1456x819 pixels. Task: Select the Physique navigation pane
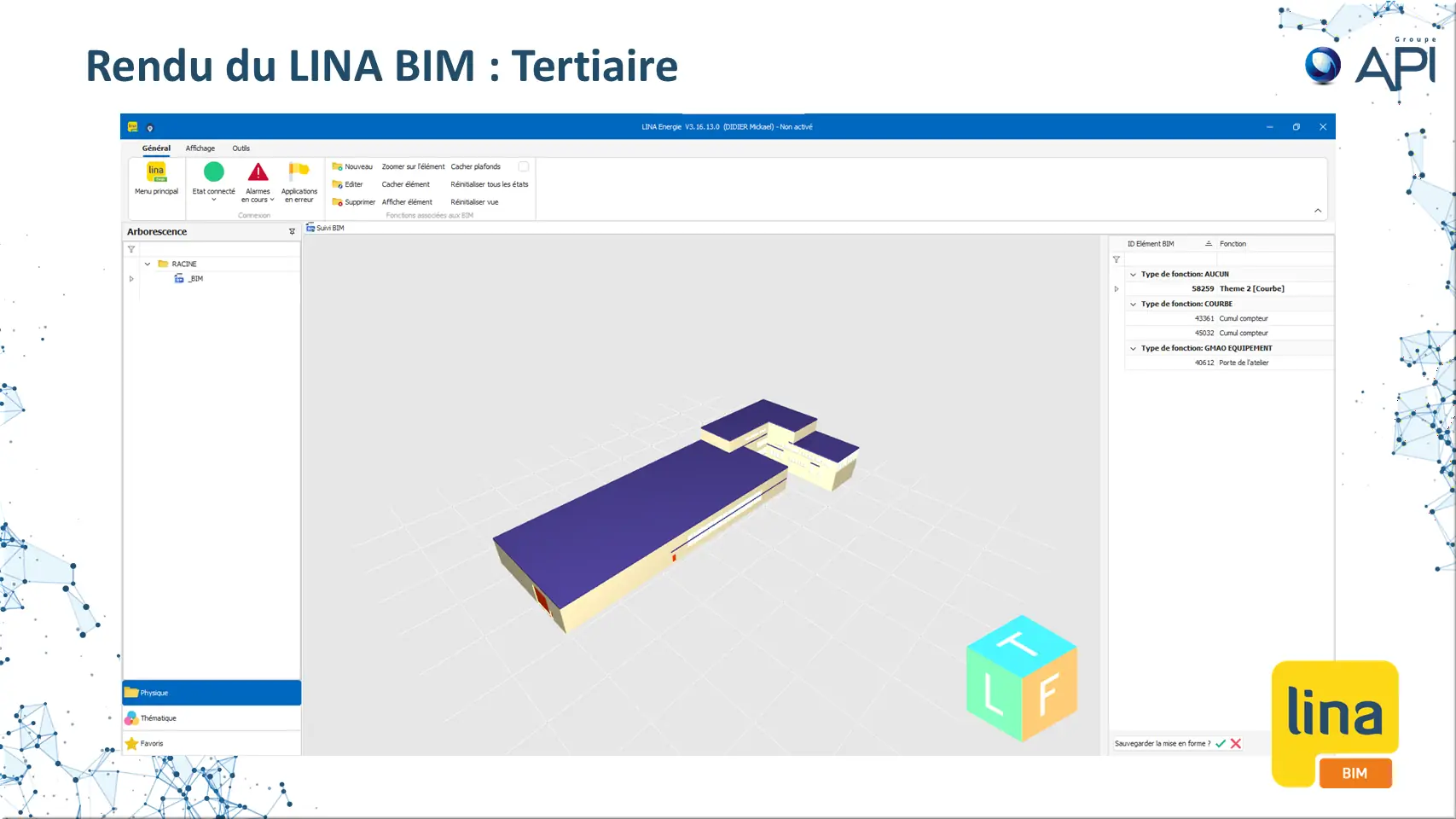[x=212, y=693]
